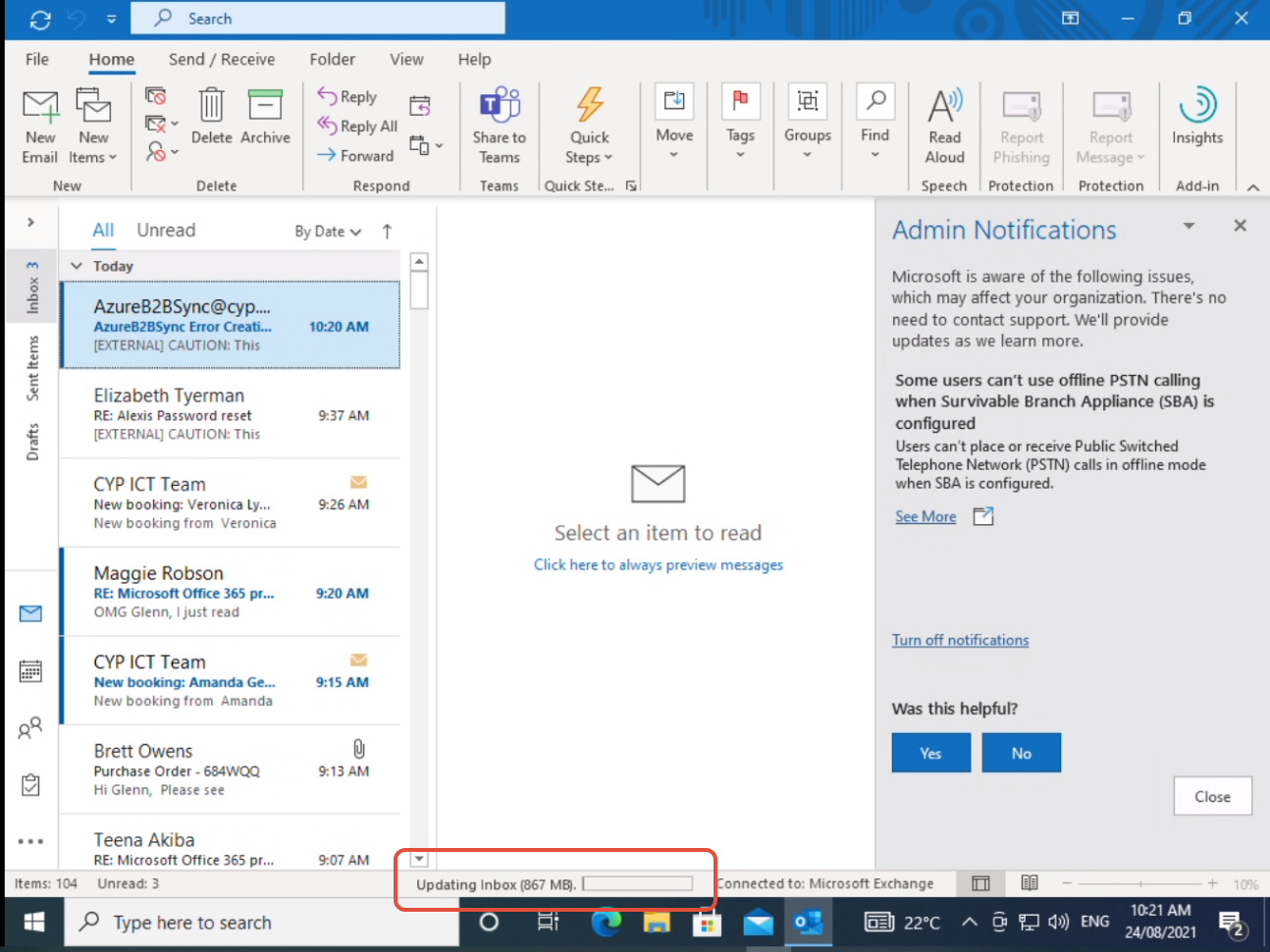Open the Junk options dropdown
The width and height of the screenshot is (1270, 952).
point(161,152)
